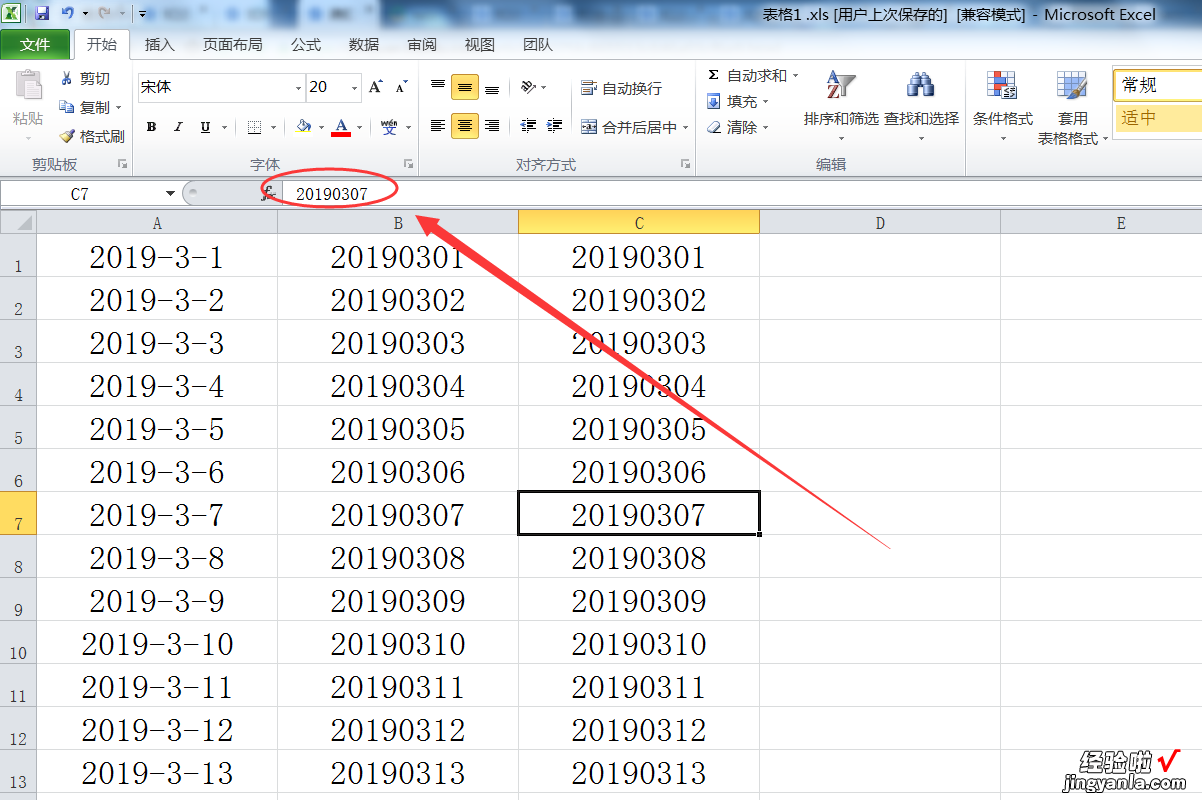Increase font size with the large A icon

pos(376,87)
